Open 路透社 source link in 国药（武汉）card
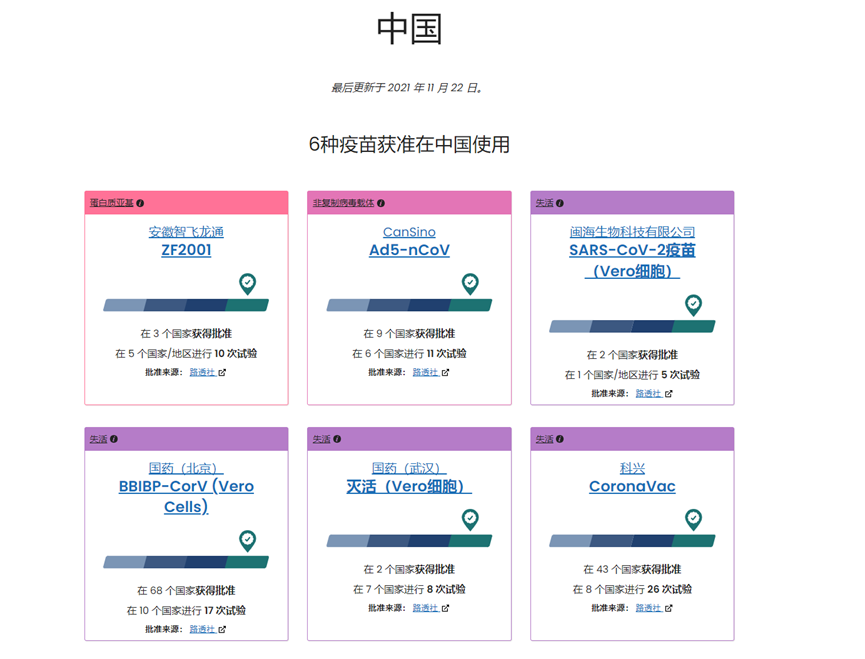The image size is (865, 659). coord(425,608)
